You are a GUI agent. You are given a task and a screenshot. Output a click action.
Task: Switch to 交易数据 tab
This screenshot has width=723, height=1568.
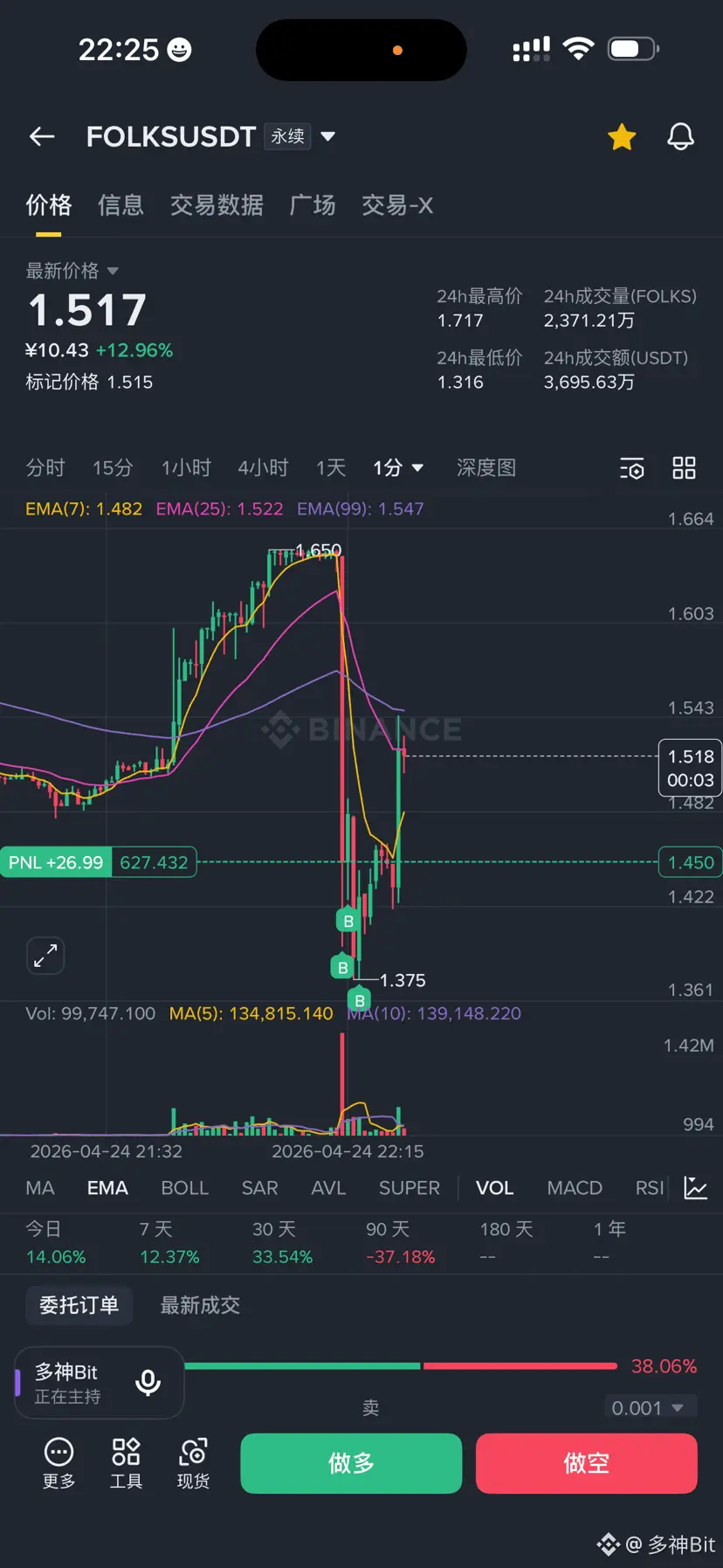point(217,205)
